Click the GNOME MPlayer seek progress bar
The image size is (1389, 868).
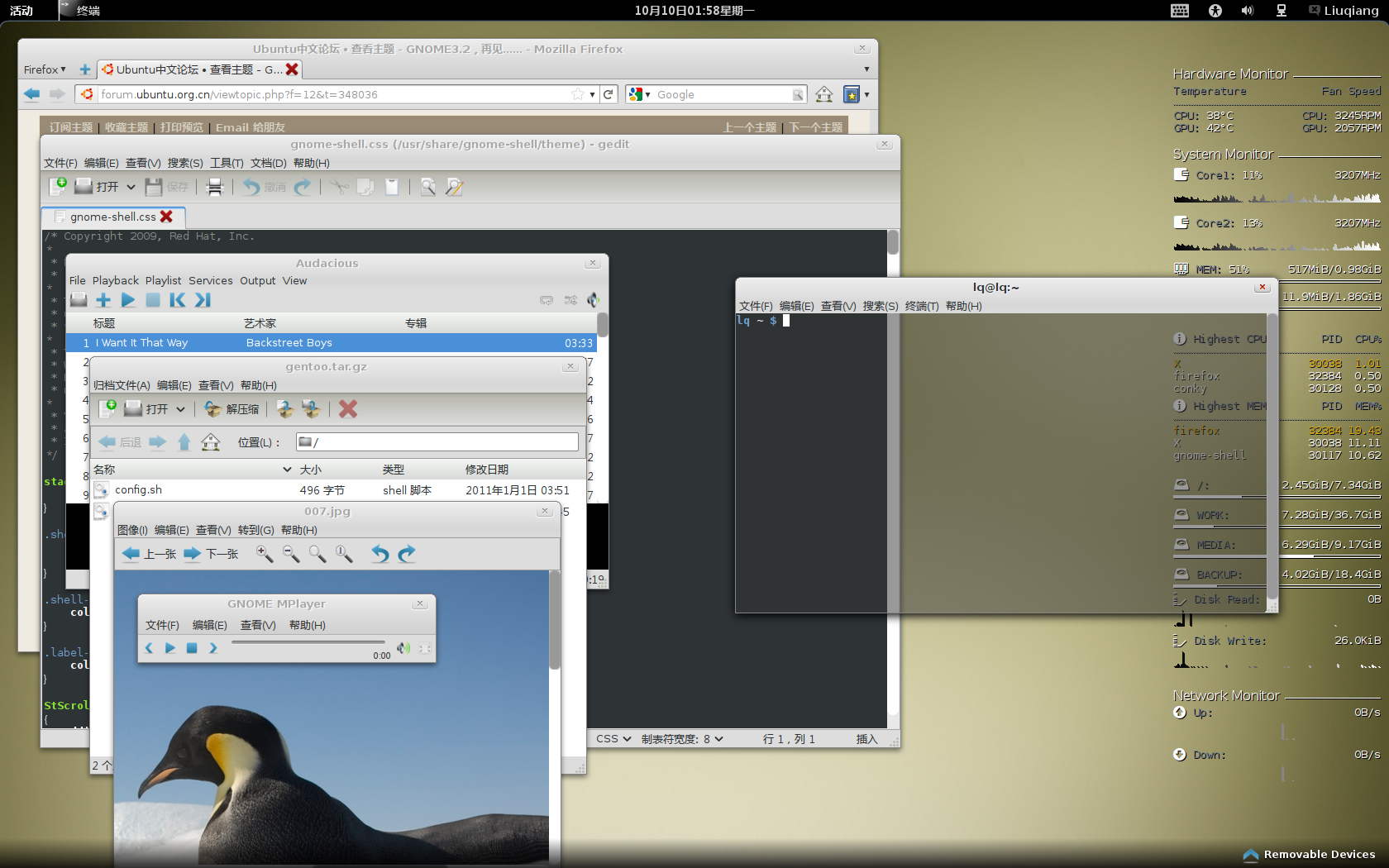(308, 641)
